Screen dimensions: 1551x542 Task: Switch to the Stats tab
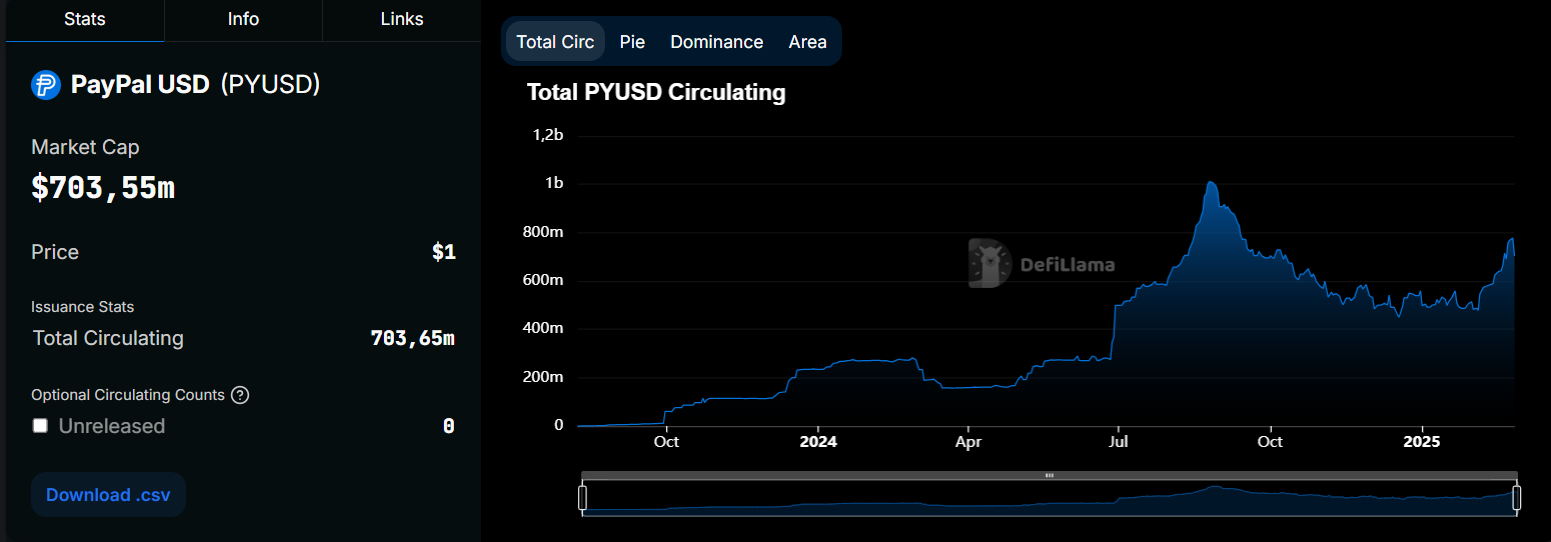pos(85,20)
